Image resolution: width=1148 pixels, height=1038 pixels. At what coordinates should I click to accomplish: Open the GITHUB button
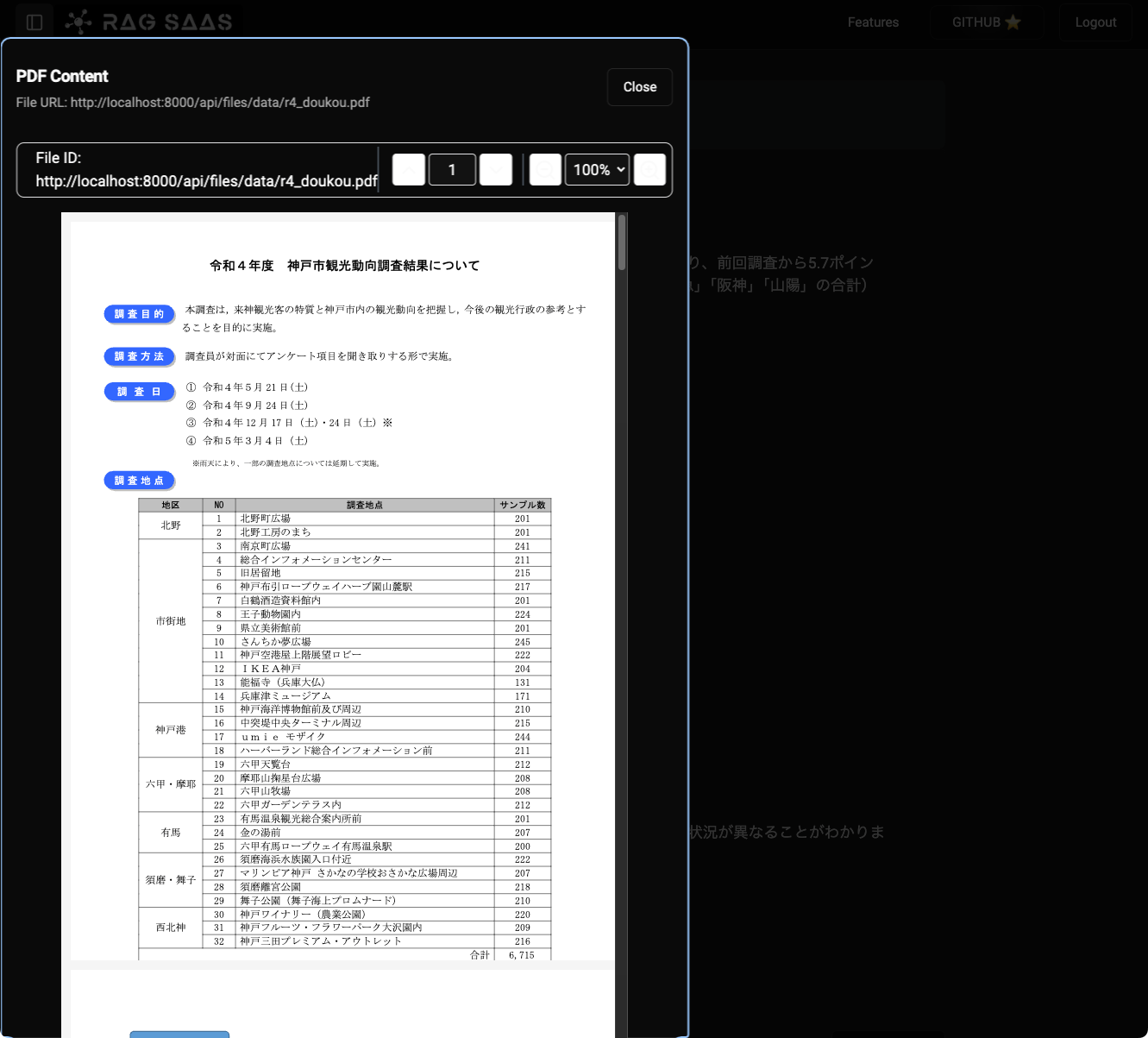point(987,22)
